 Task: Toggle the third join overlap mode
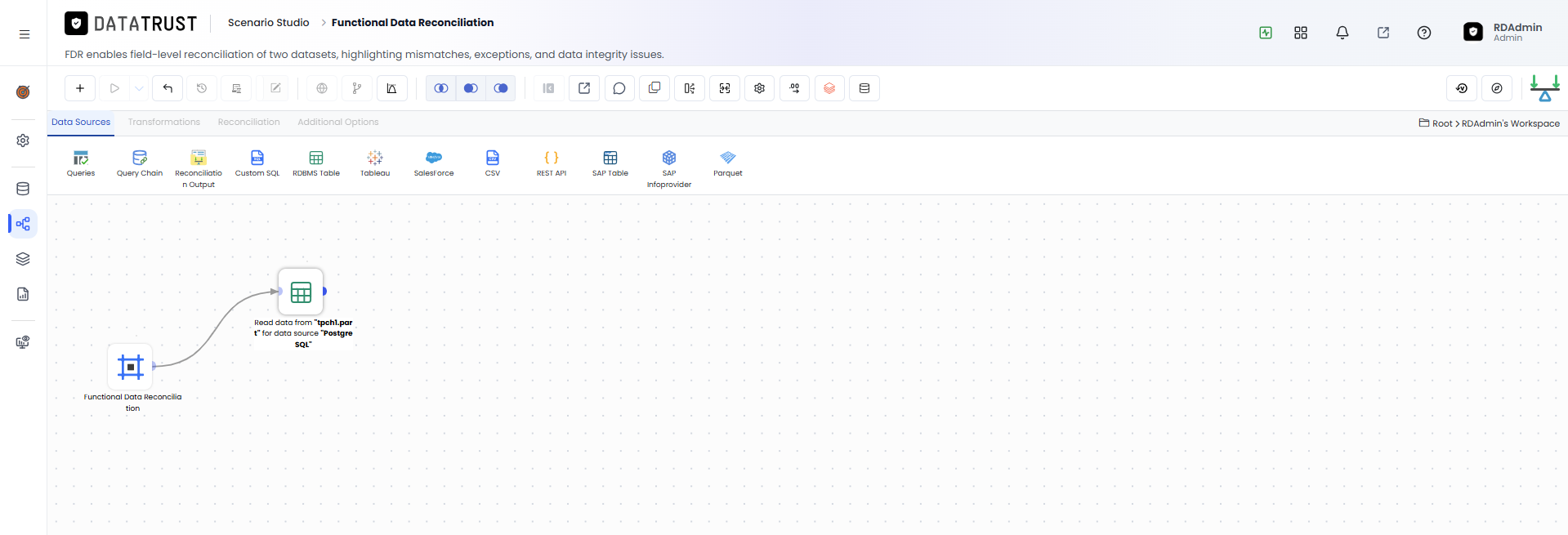coord(501,88)
